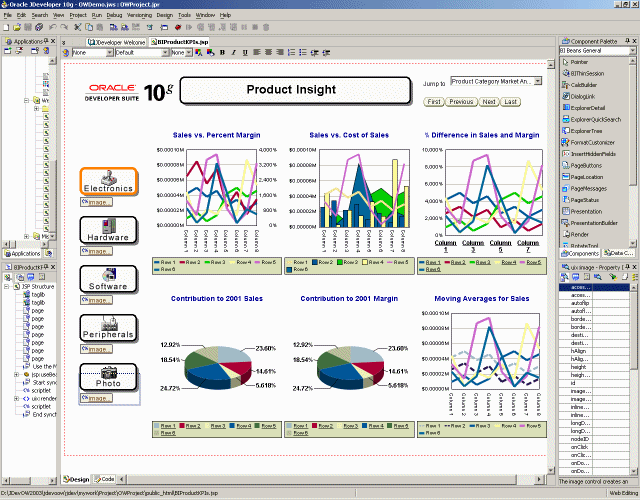The image size is (640, 500).
Task: Click the Photo category button
Action: [x=109, y=377]
